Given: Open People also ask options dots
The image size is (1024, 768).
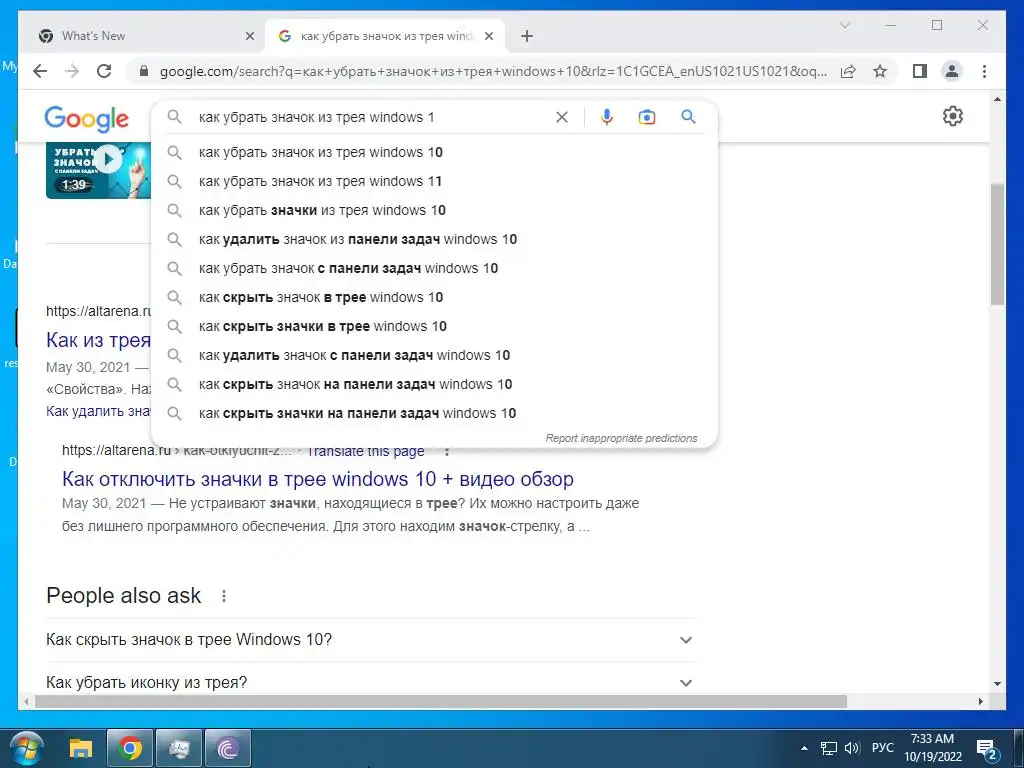Looking at the screenshot, I should click(x=224, y=596).
